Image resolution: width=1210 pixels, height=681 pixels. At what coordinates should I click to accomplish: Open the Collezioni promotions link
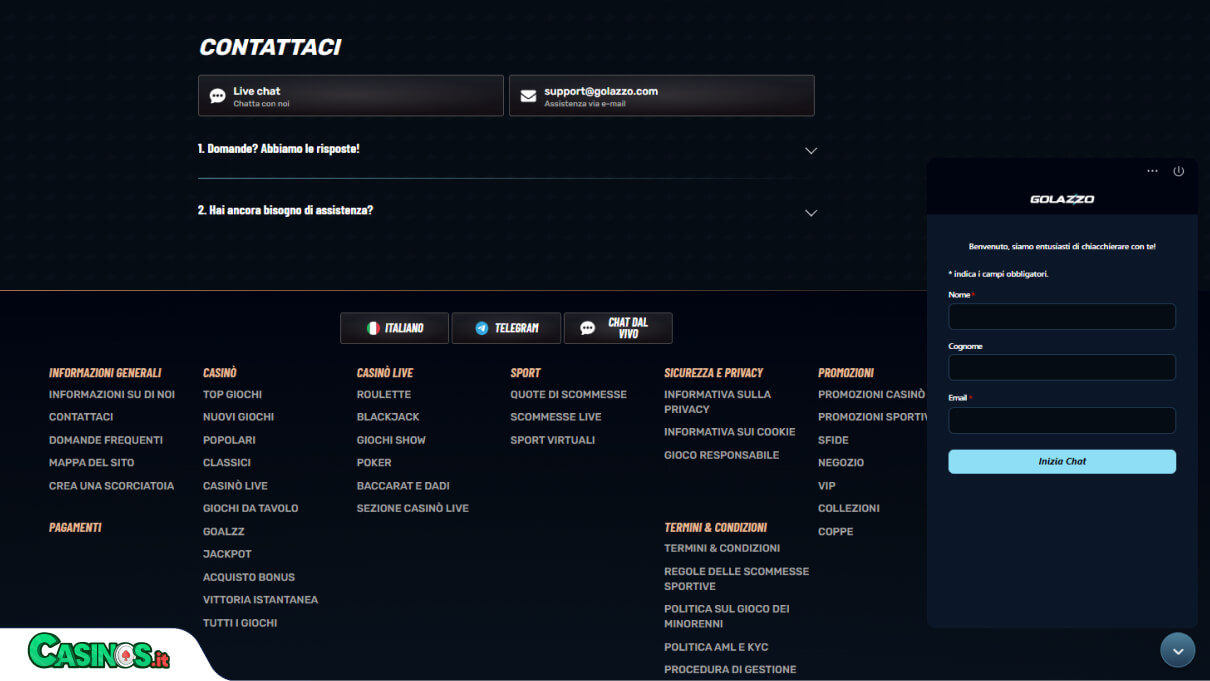[x=849, y=509]
